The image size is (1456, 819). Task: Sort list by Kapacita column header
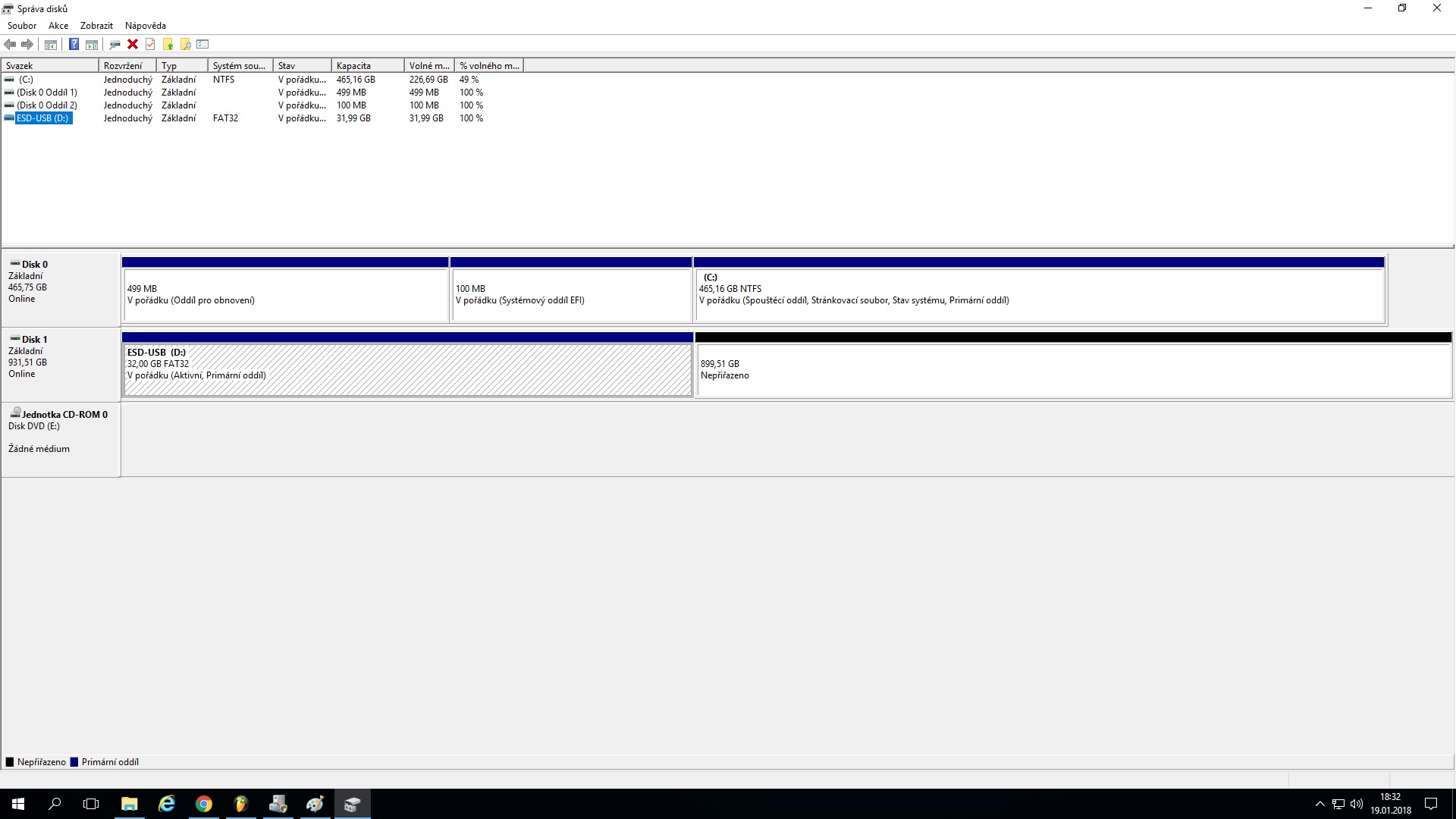(x=367, y=66)
